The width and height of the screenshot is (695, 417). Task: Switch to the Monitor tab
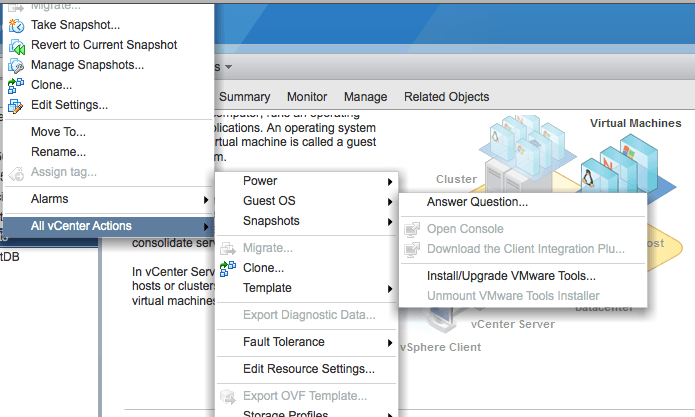pyautogui.click(x=307, y=97)
